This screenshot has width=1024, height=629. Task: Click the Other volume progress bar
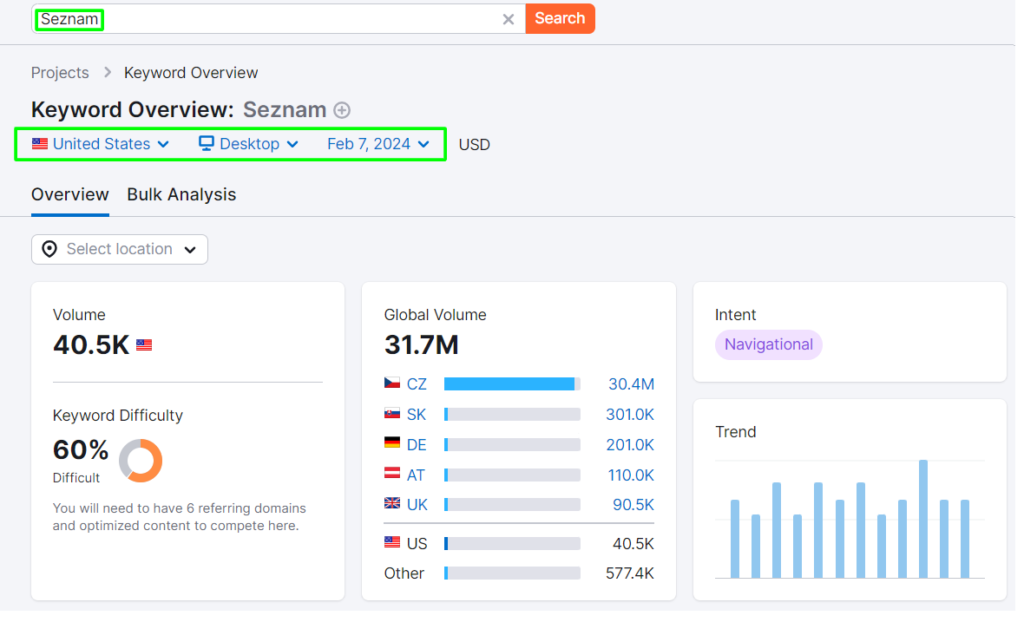point(512,573)
